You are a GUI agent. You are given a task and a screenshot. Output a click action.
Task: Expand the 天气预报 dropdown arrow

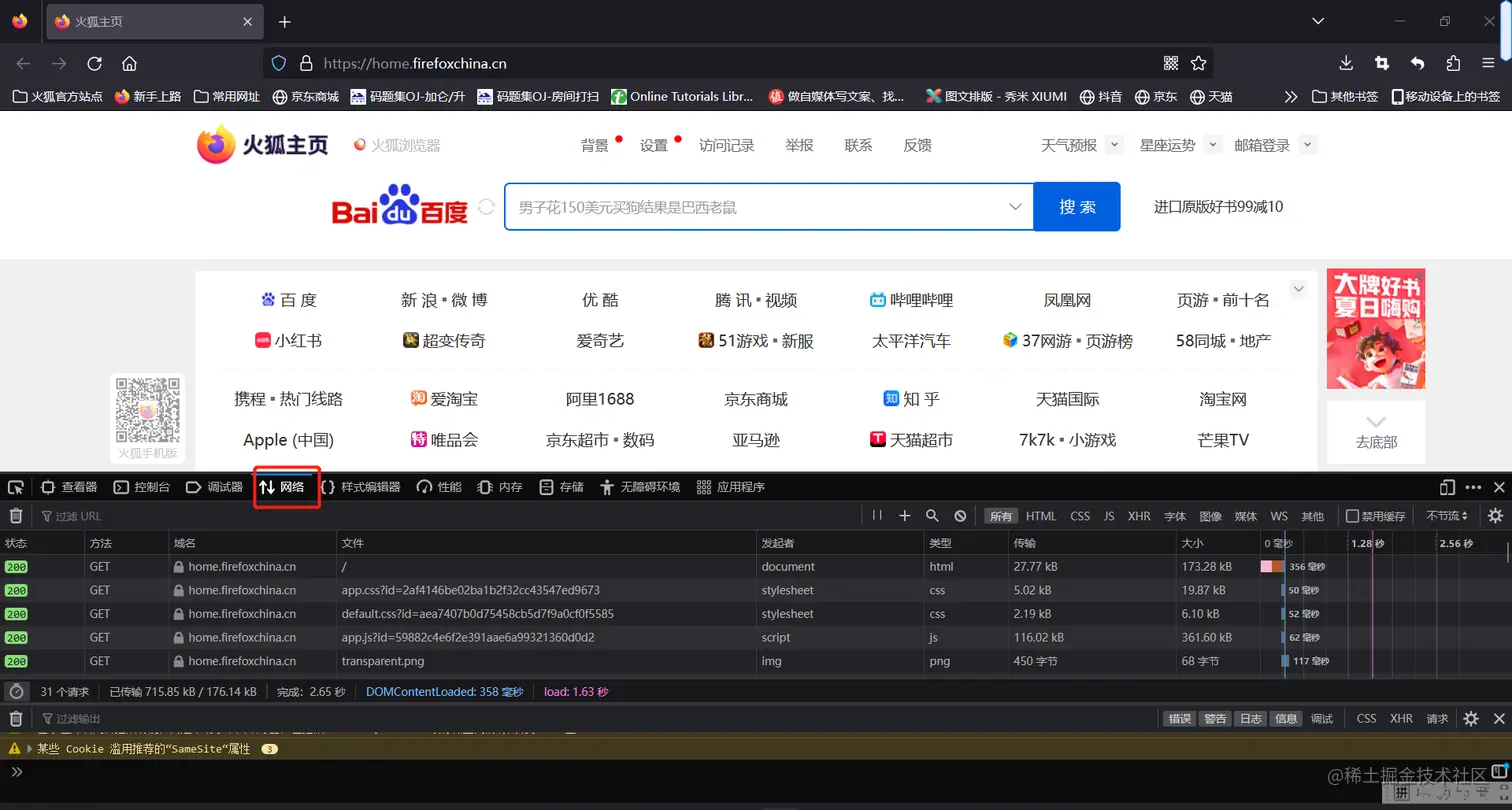(1115, 144)
